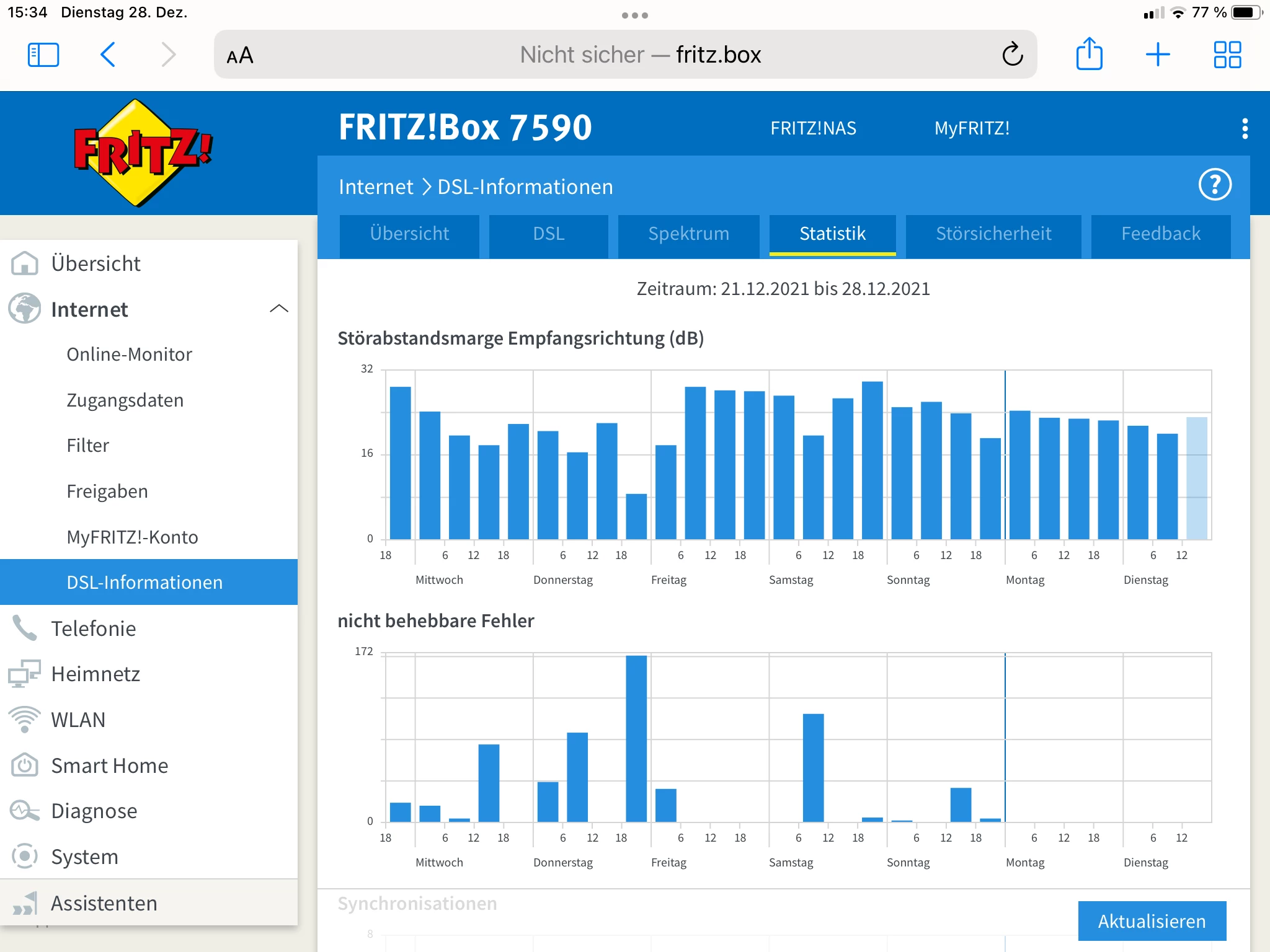
Task: Open the MyFRITZ! header link
Action: coord(972,128)
